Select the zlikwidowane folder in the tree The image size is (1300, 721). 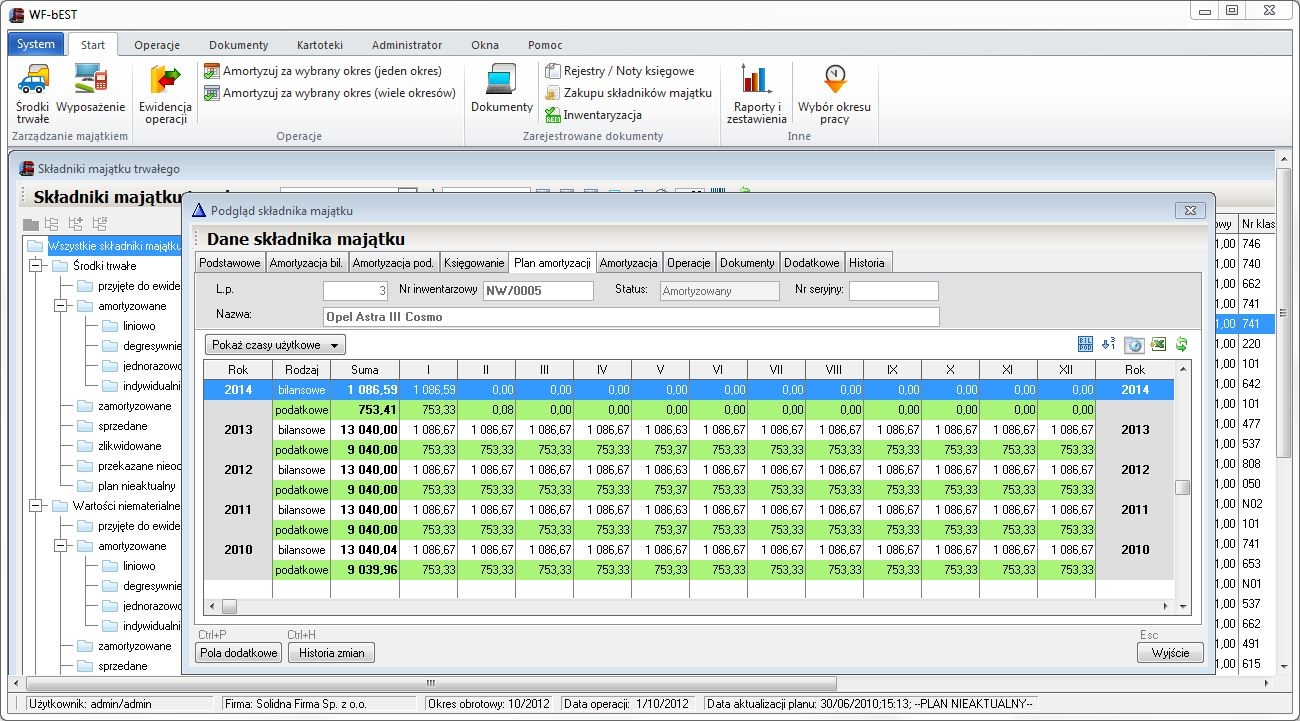(x=130, y=446)
